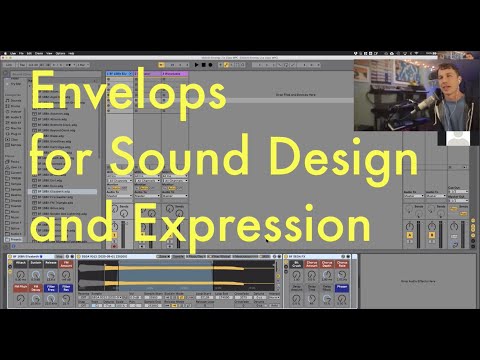Start playback with the Play button
The height and width of the screenshot is (360, 480).
point(196,65)
